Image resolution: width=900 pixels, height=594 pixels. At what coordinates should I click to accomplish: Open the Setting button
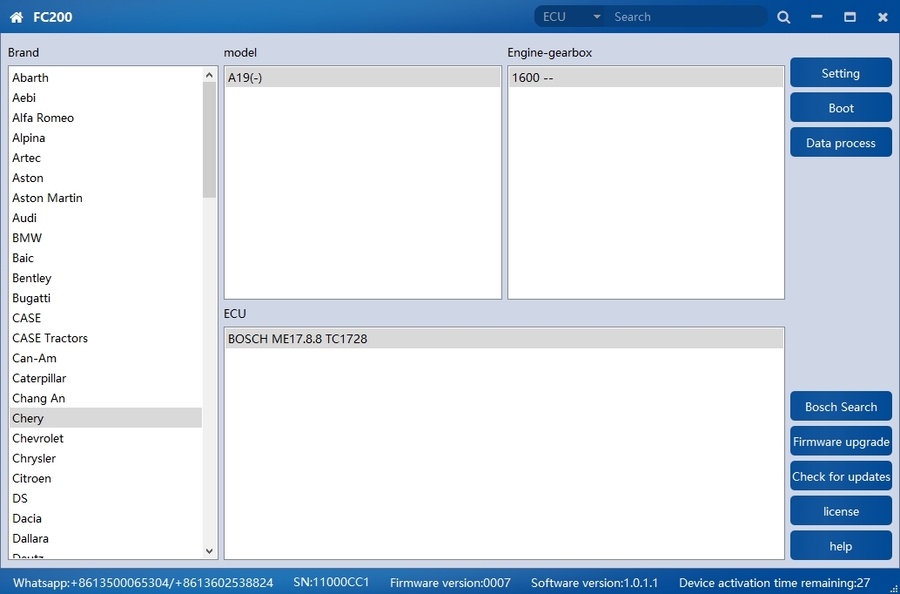pos(840,73)
